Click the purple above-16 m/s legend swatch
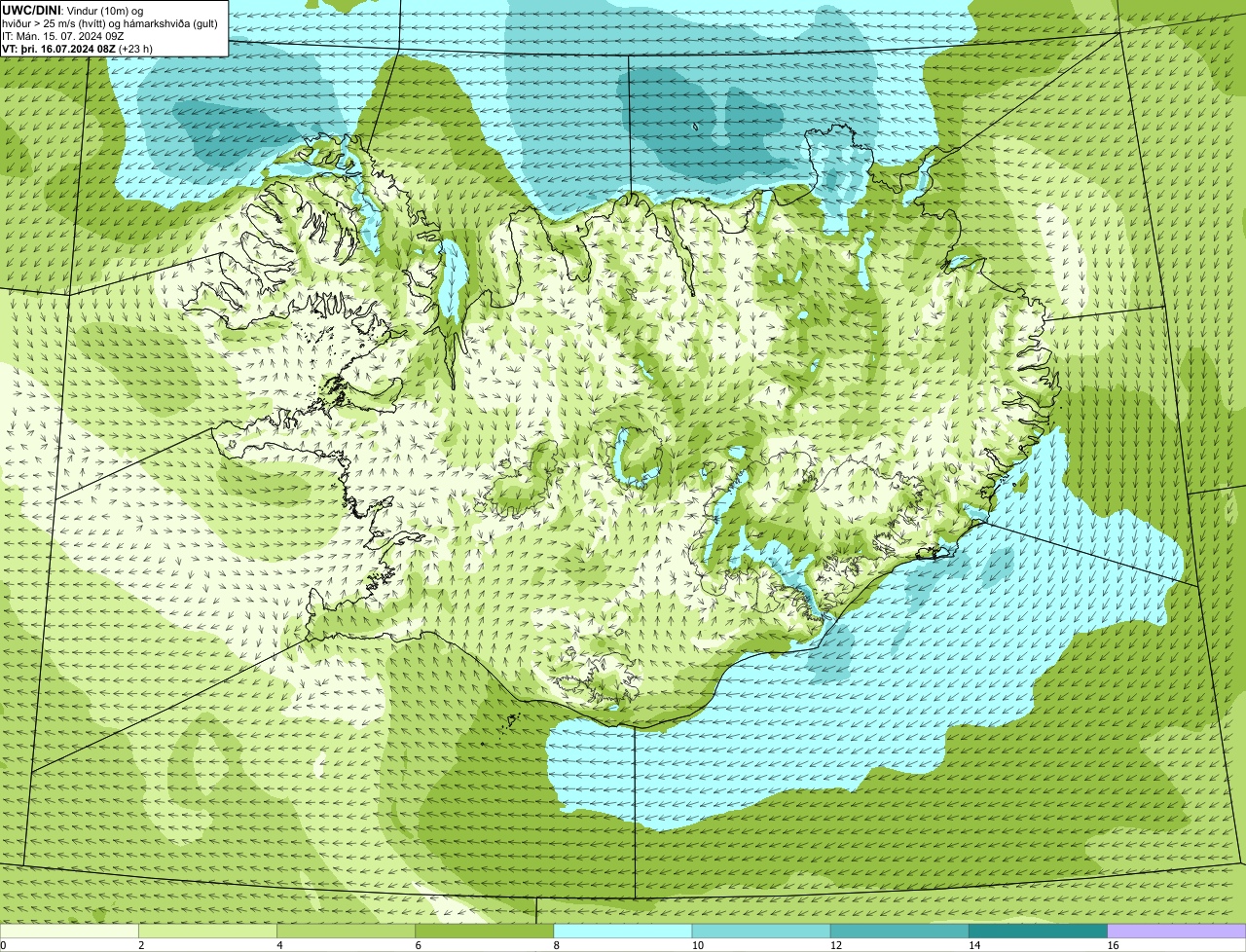Screen dimensions: 1246x952 [x=1177, y=932]
